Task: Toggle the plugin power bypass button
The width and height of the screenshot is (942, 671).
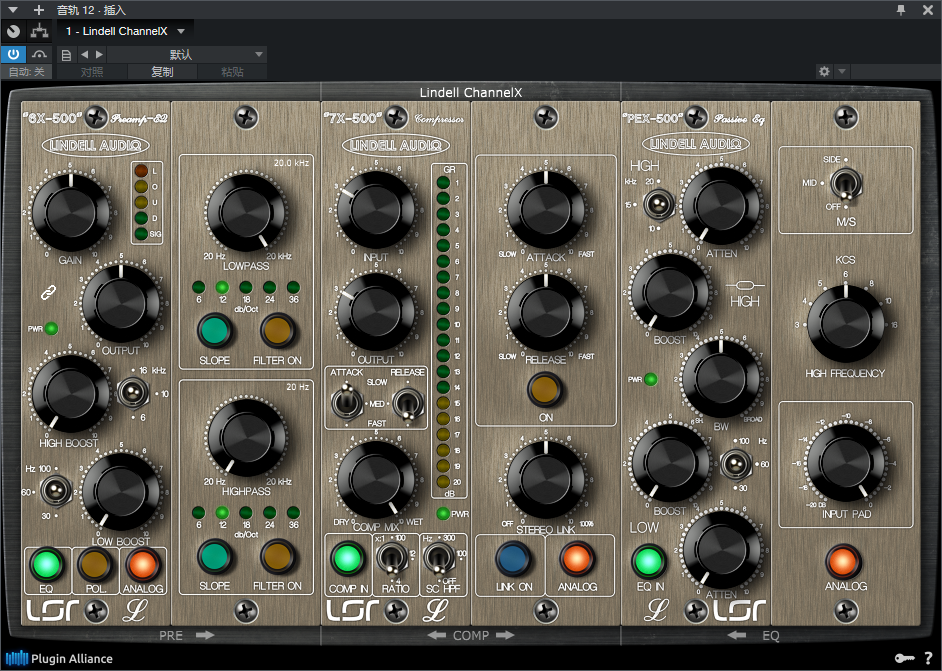Action: point(13,54)
